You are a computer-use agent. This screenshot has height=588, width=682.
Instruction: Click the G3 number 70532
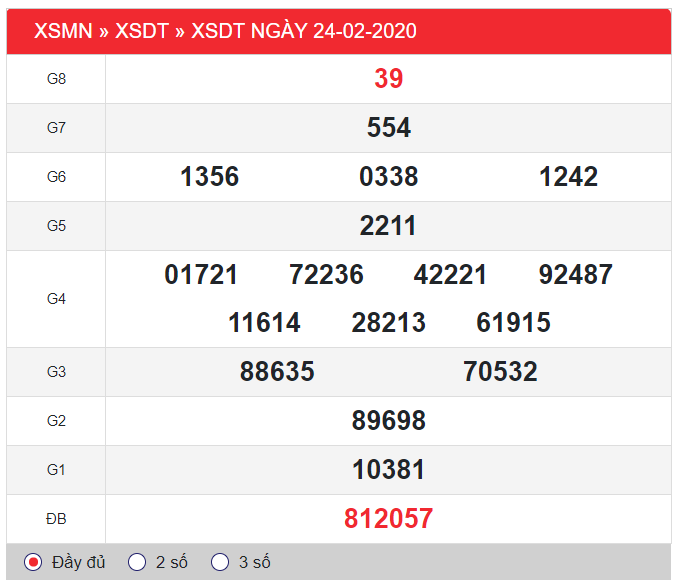pyautogui.click(x=500, y=372)
